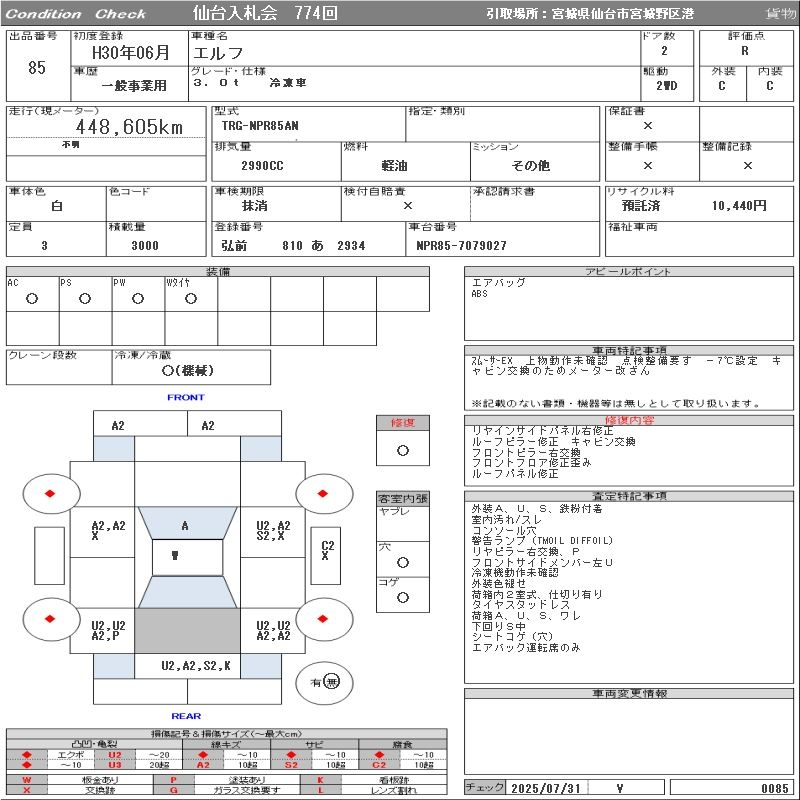Click the chassis number NPR85-7079027
800x800 pixels.
click(461, 245)
